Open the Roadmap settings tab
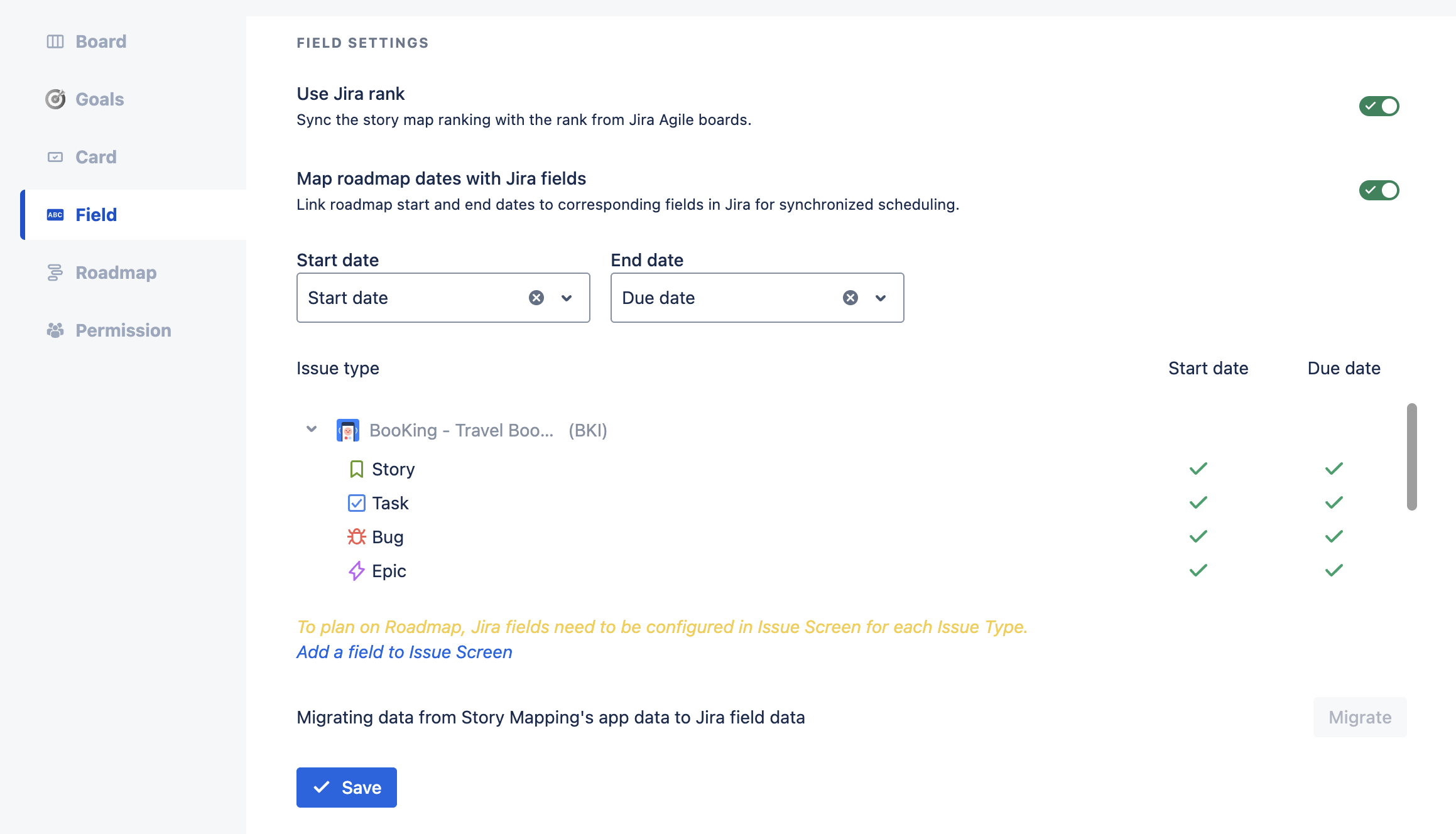1456x834 pixels. [116, 273]
